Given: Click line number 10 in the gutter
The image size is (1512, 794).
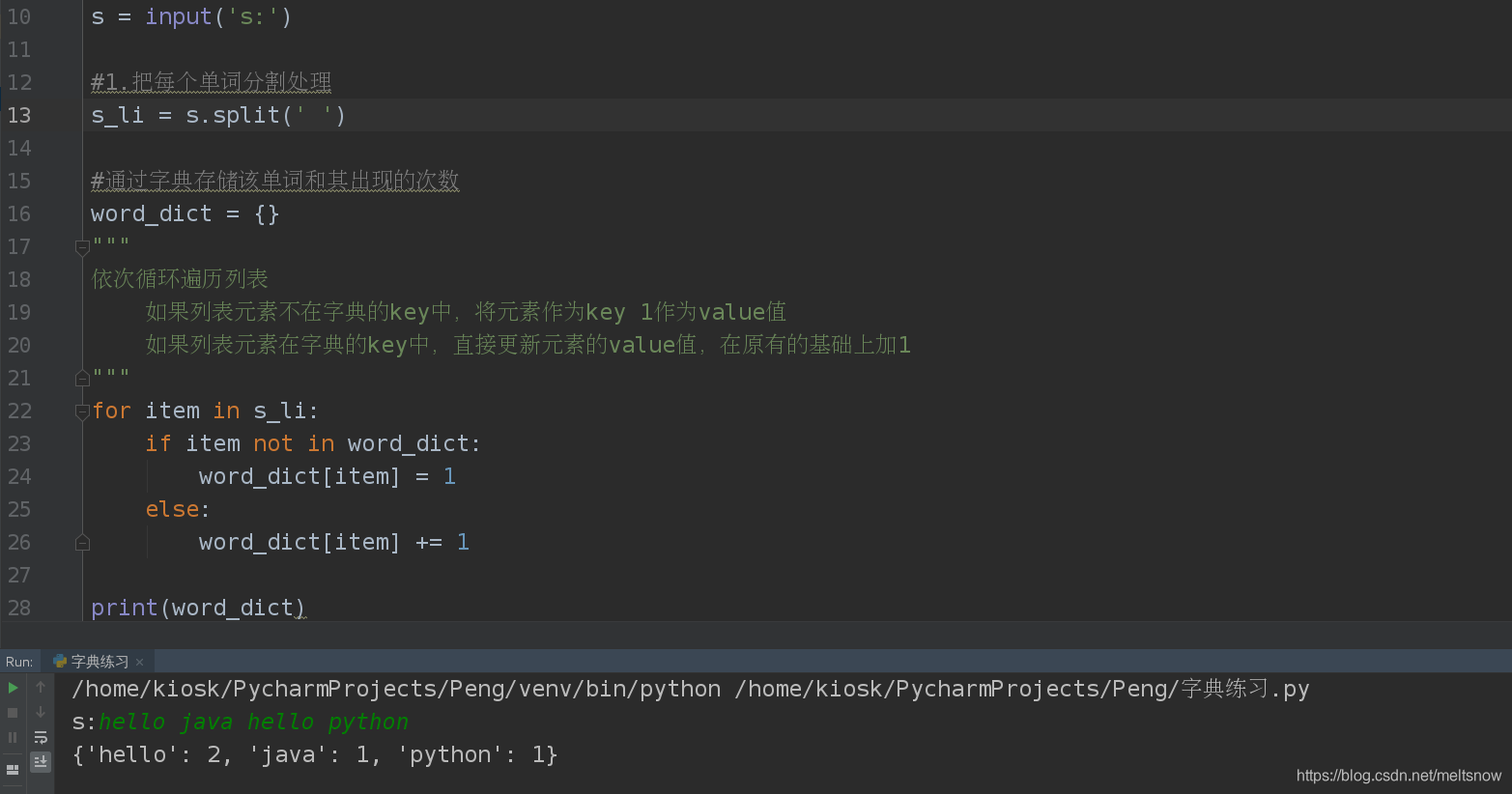Looking at the screenshot, I should pyautogui.click(x=19, y=16).
